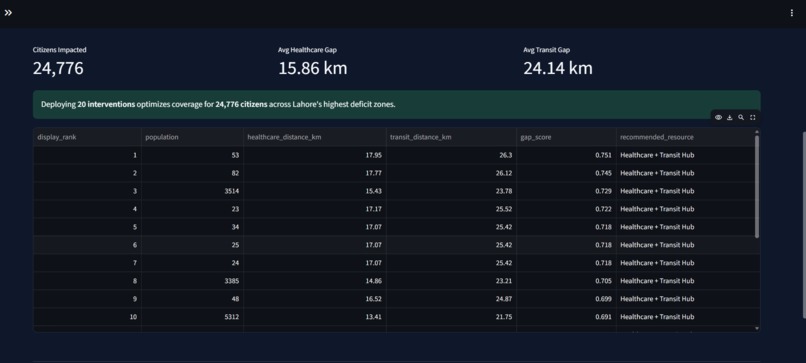Select healthcare distance cell 15.43

point(315,191)
